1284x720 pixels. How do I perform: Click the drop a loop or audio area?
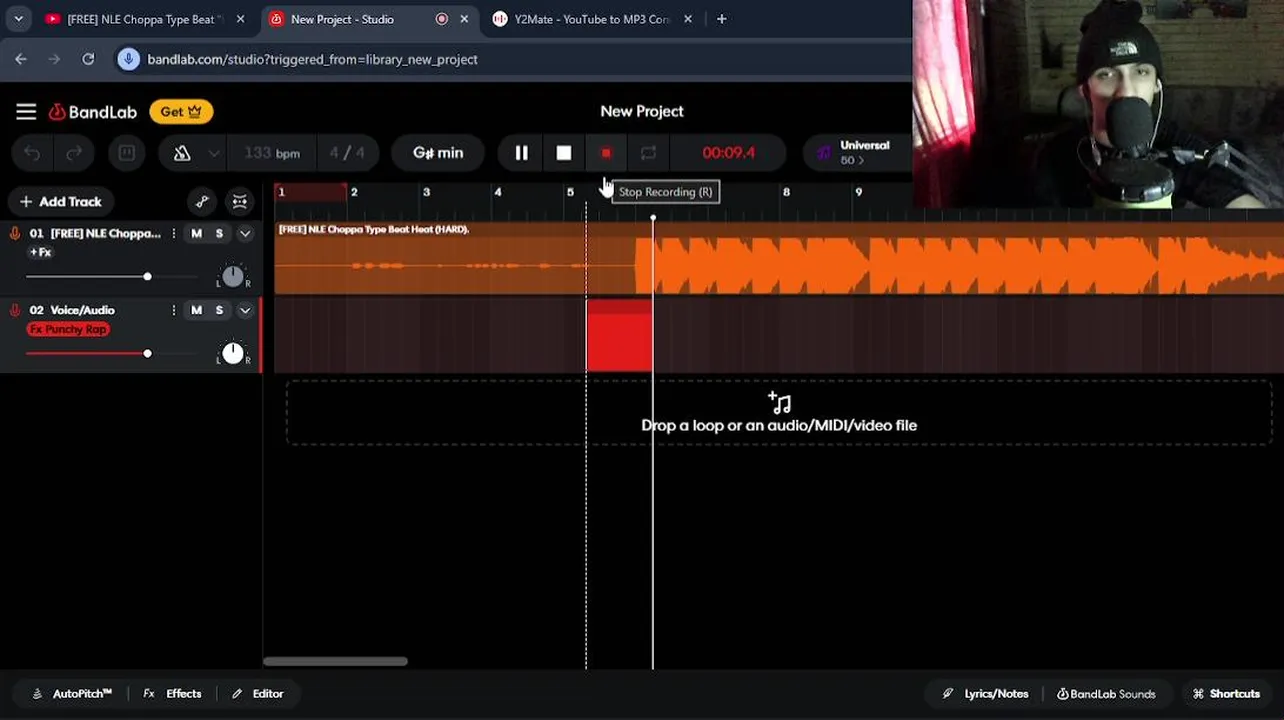(x=779, y=412)
